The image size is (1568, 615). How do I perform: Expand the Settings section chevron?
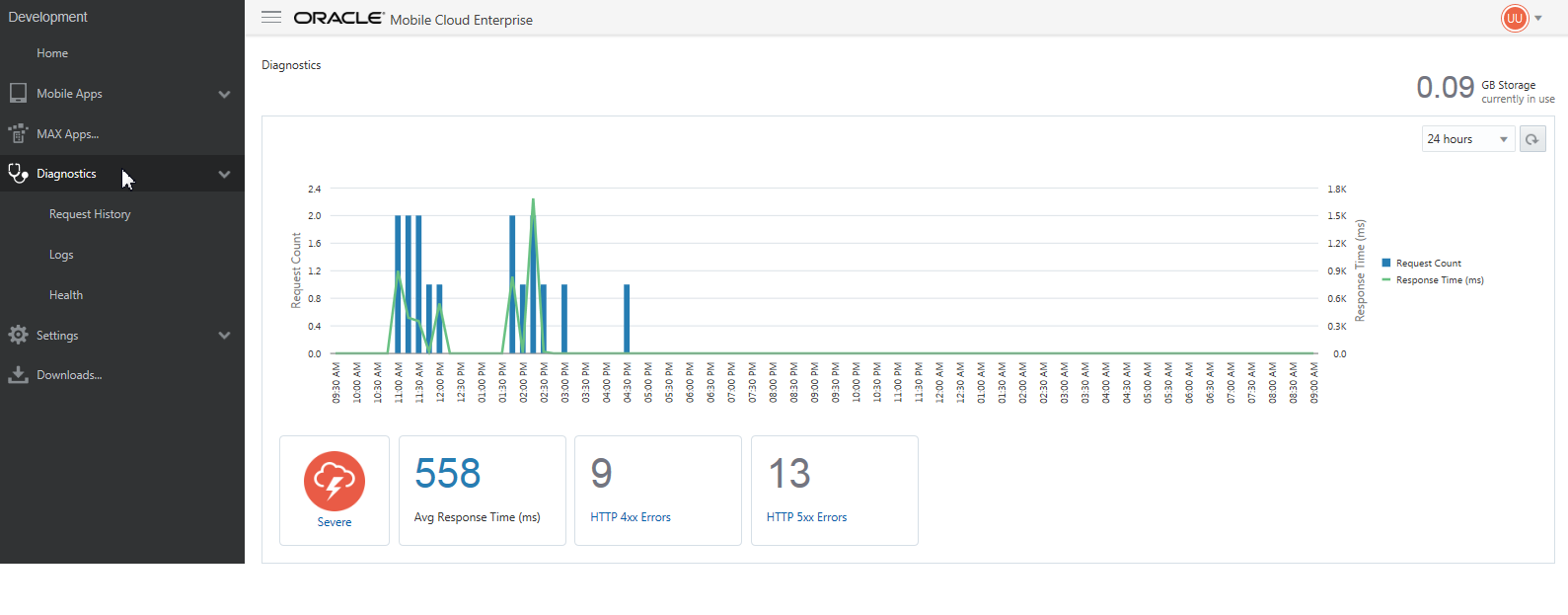(x=224, y=336)
